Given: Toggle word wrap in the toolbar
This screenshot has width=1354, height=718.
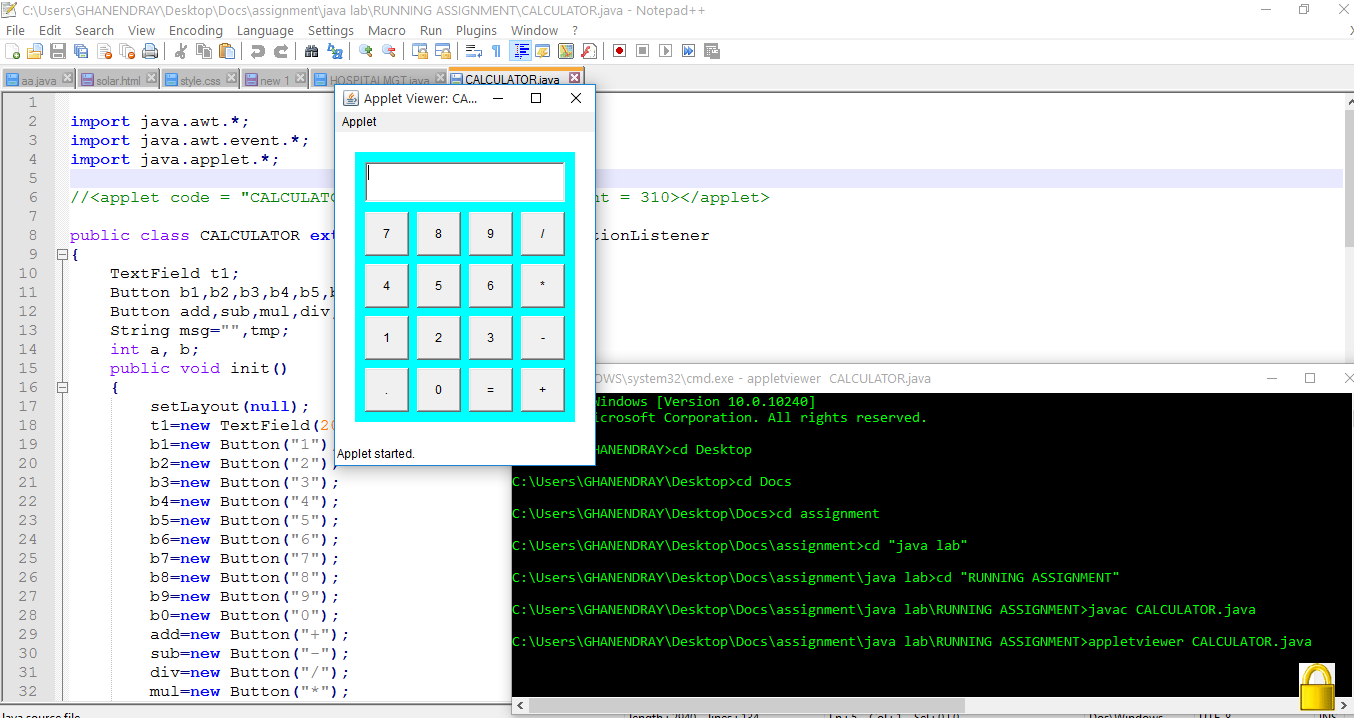Looking at the screenshot, I should click(x=474, y=51).
